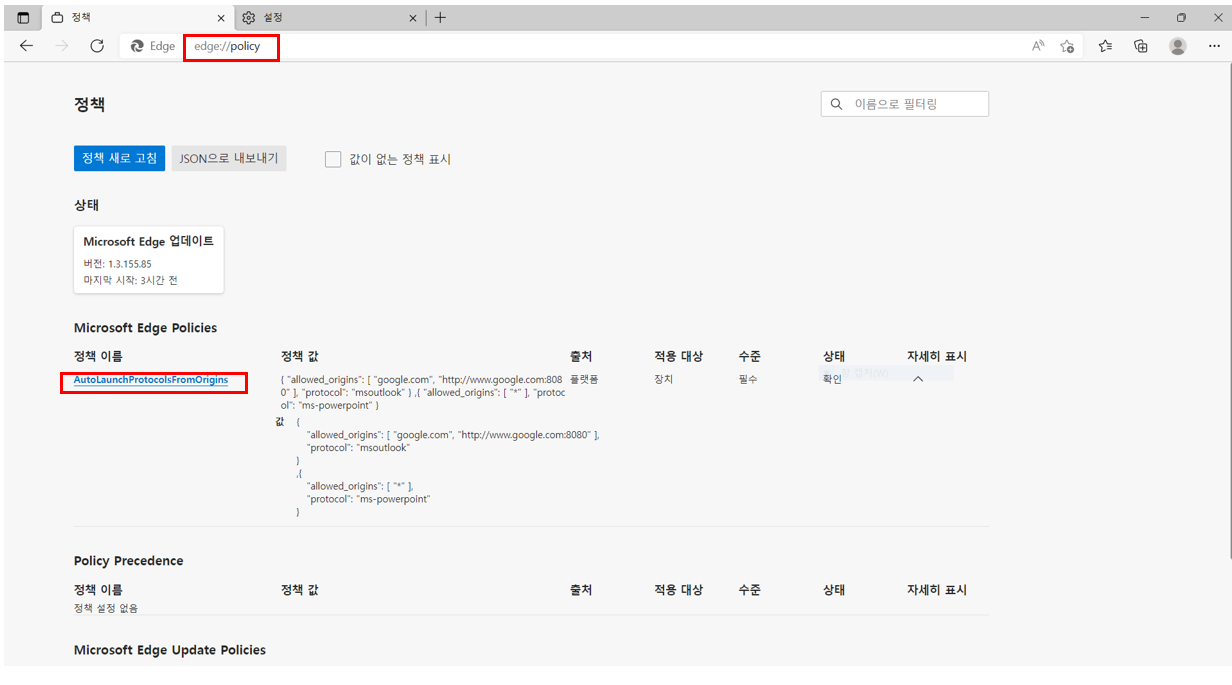Click the 마지막 시작: 3시간 전 text
Image resolution: width=1232 pixels, height=685 pixels.
pos(131,280)
